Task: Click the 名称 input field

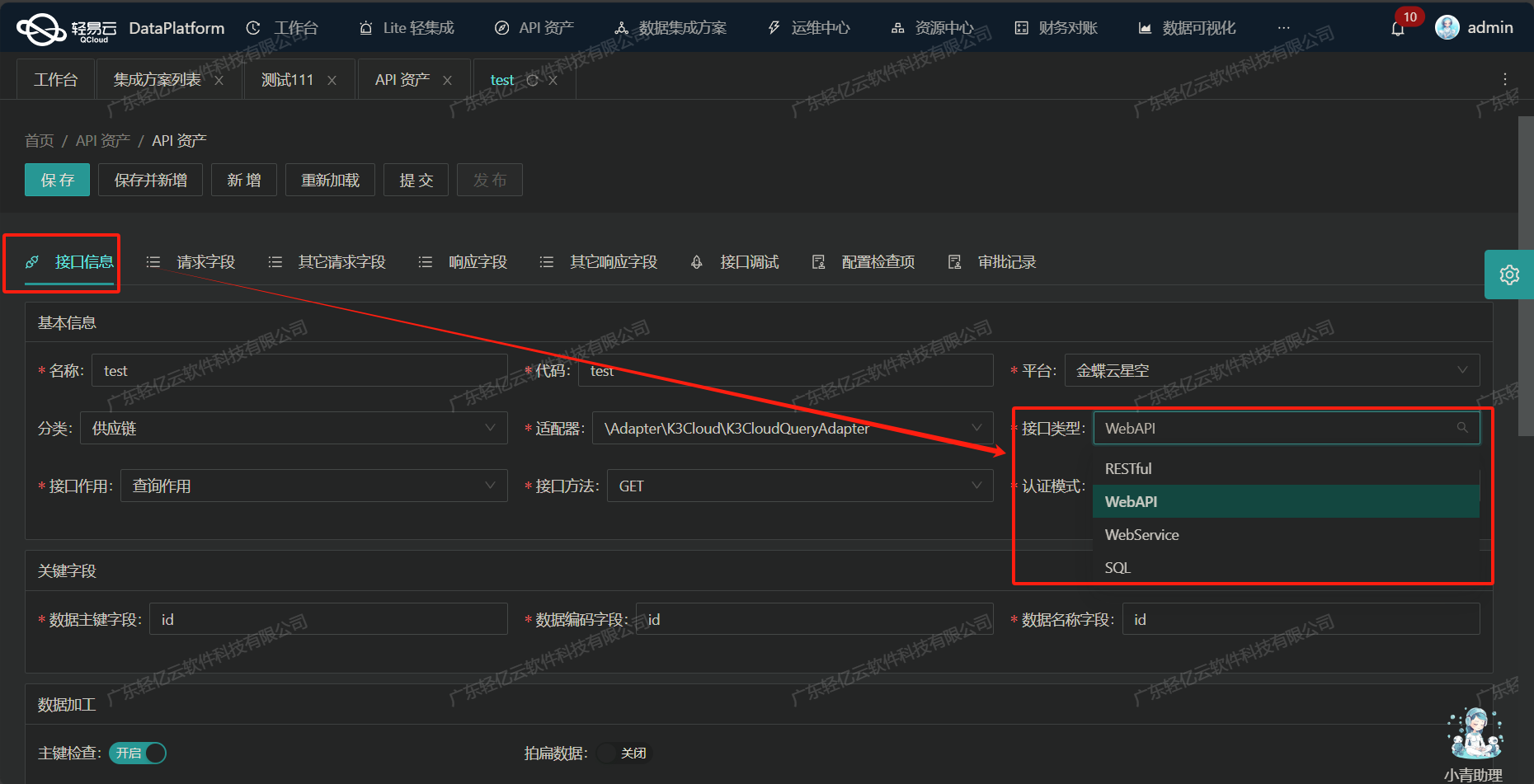Action: click(299, 370)
